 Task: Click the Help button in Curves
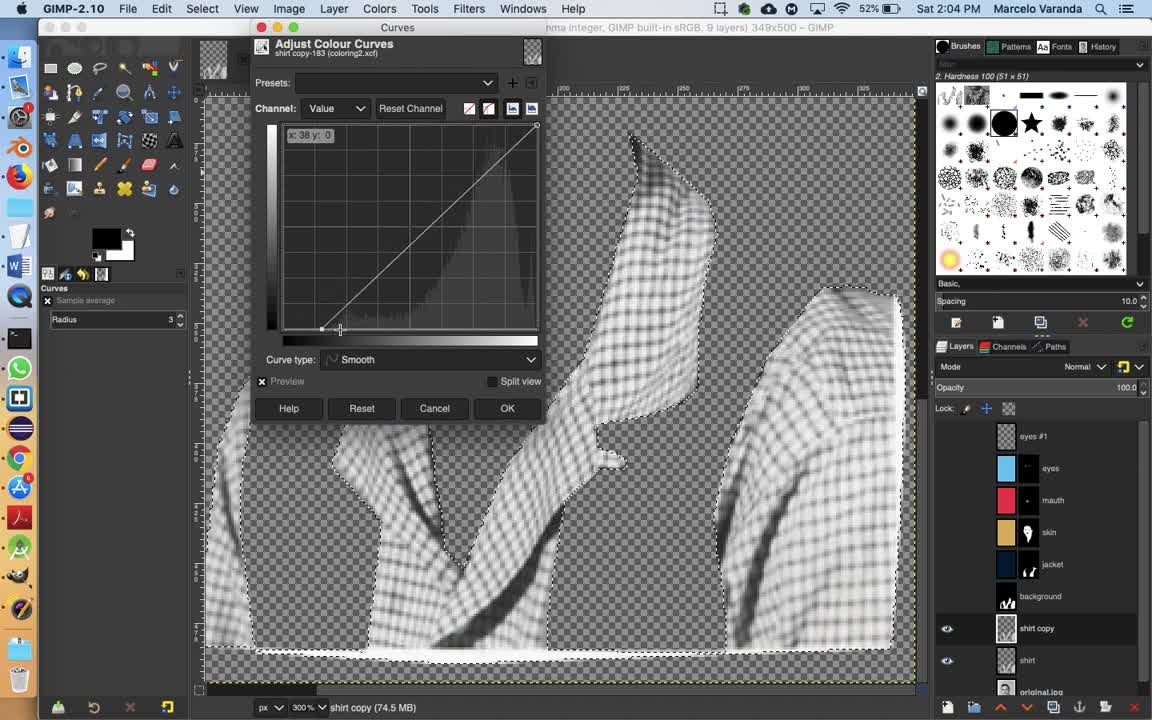[289, 409]
